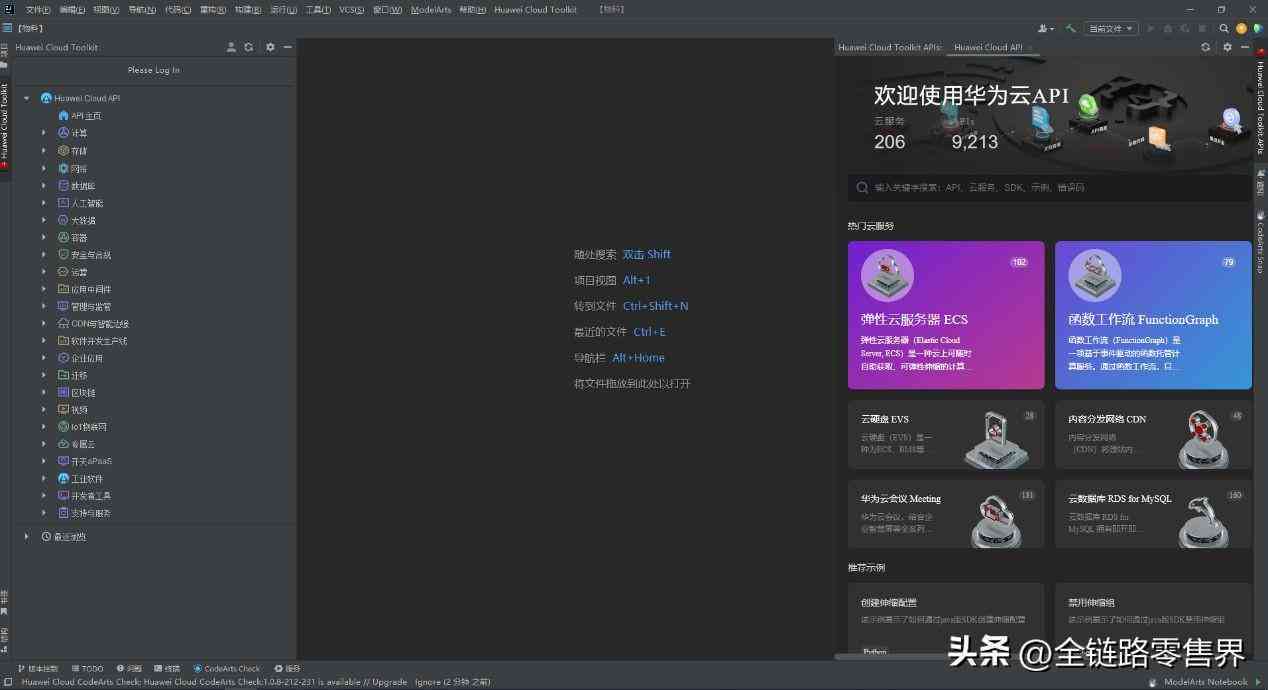
Task: Select the 视频 tree item
Action: point(79,409)
